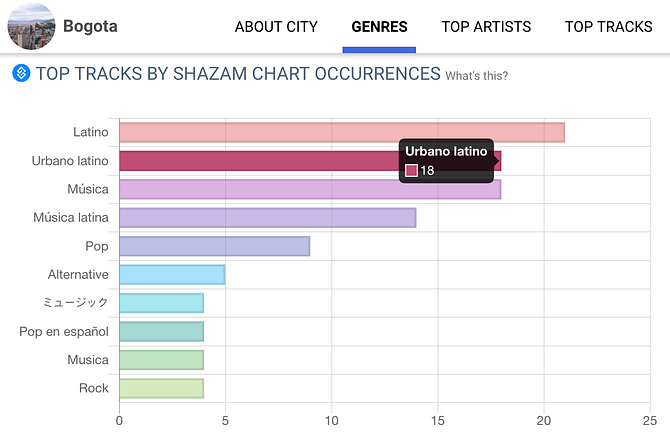Select the Urbano latino bar
Screen dimensions: 670x437
click(x=260, y=161)
